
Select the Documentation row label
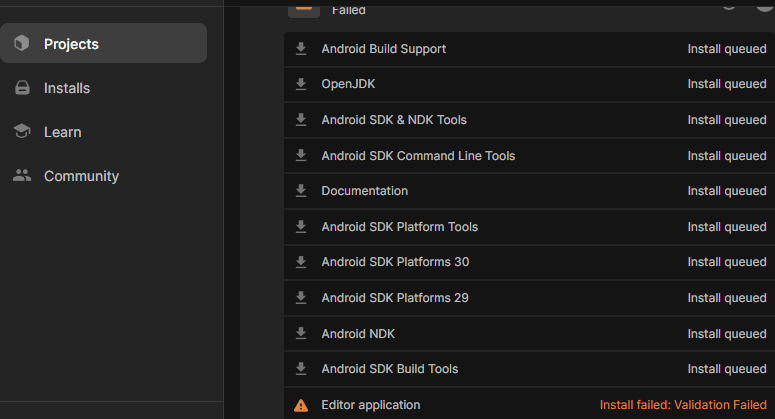pyautogui.click(x=365, y=191)
